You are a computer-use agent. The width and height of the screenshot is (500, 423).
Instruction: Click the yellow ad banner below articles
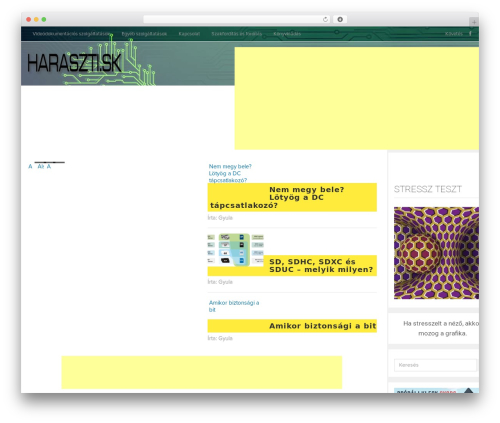pos(202,372)
